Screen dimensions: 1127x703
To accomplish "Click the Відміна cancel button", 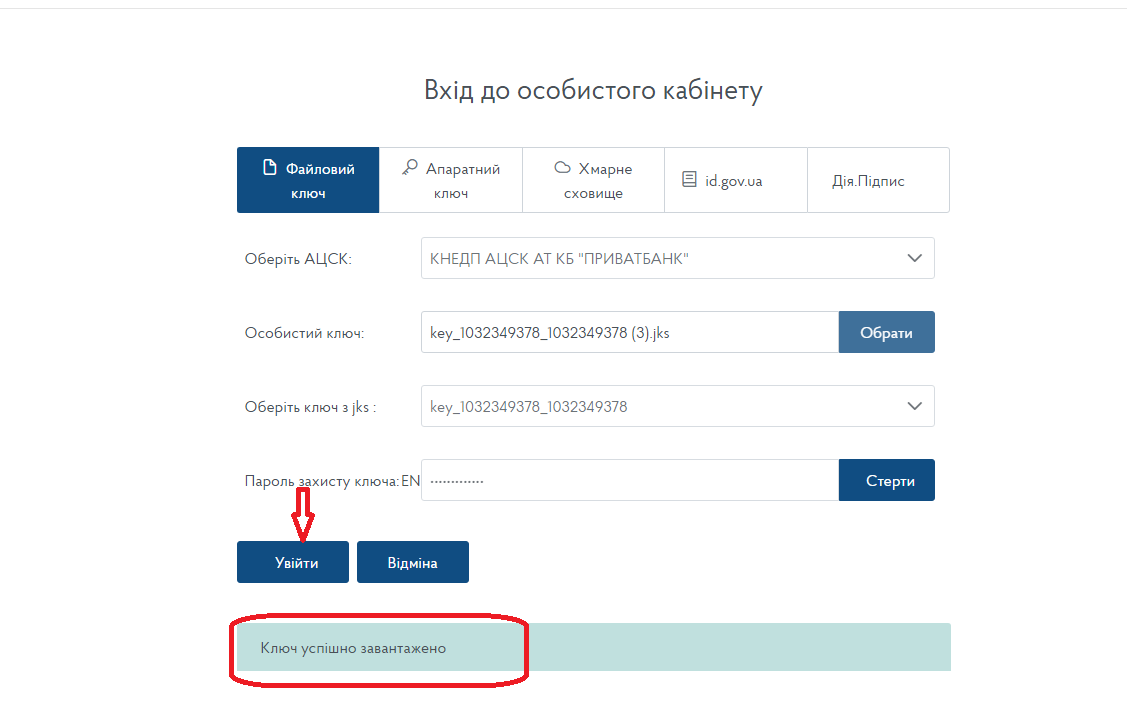I will point(412,562).
